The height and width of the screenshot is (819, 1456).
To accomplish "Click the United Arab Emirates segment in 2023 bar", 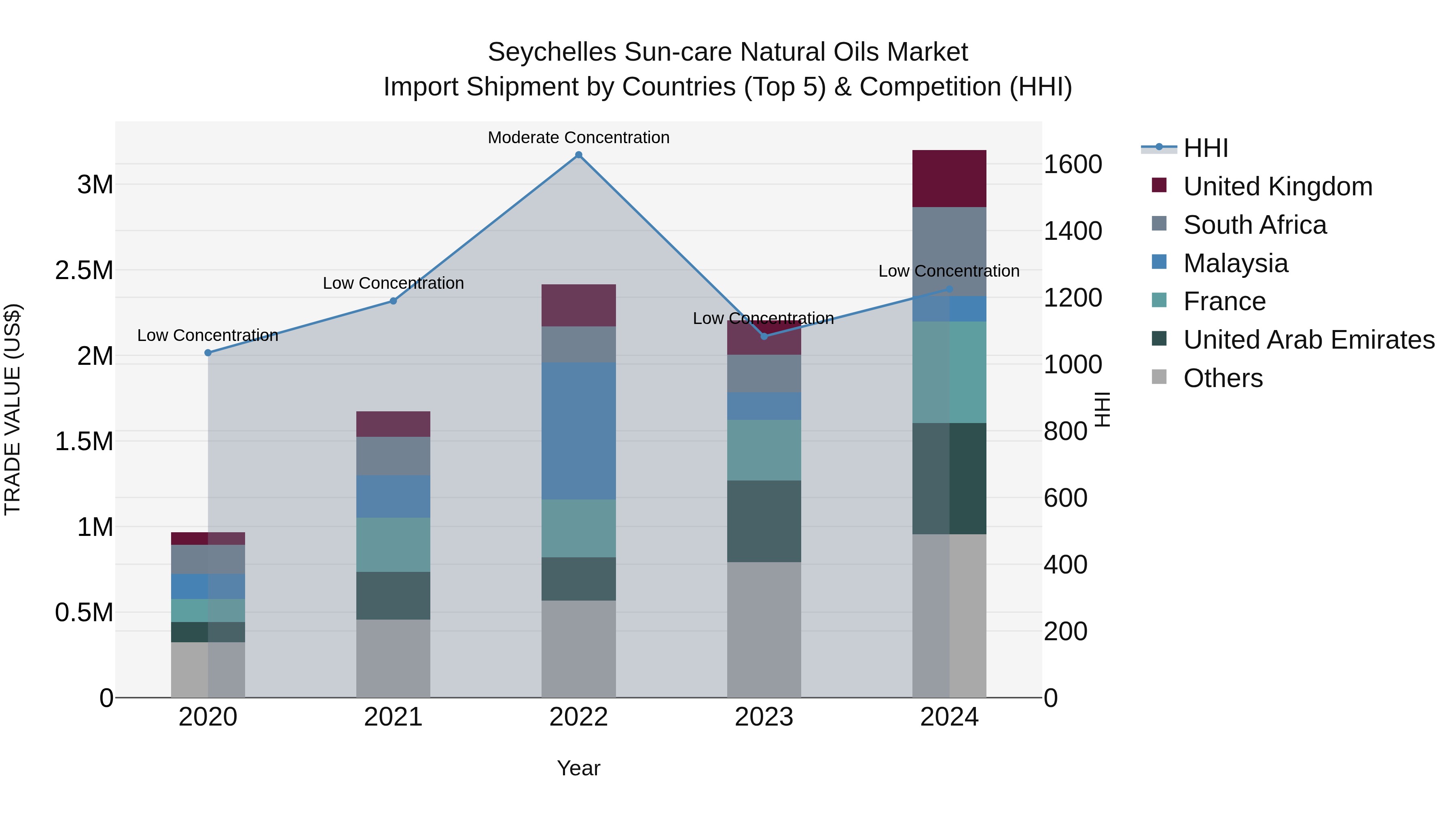I will click(x=764, y=522).
